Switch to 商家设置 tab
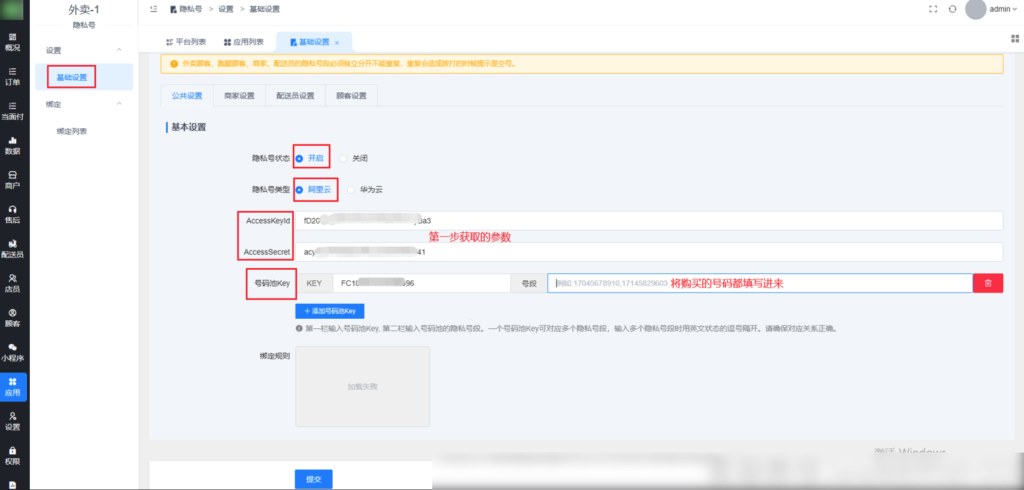The width and height of the screenshot is (1024, 490). pyautogui.click(x=239, y=95)
